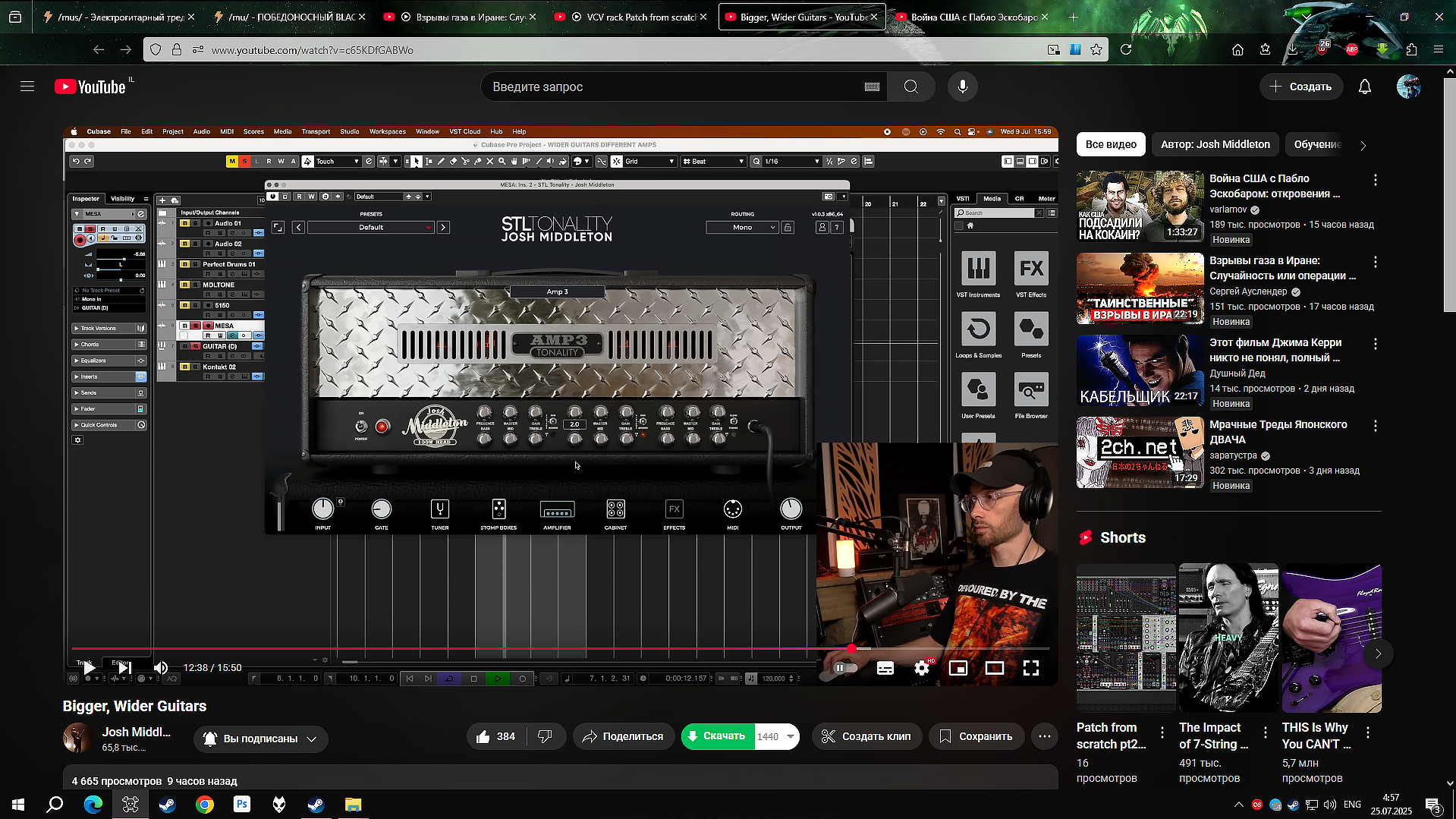Like the video with 384 likes
The width and height of the screenshot is (1456, 819).
point(496,736)
